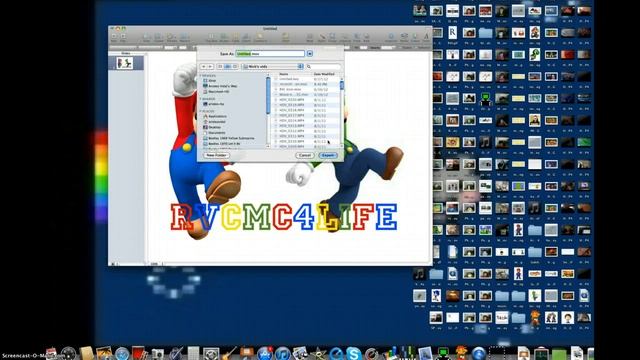Viewport: 640px width, 360px height.
Task: Click the Mask tool in Keynote toolbar
Action: coord(310,38)
